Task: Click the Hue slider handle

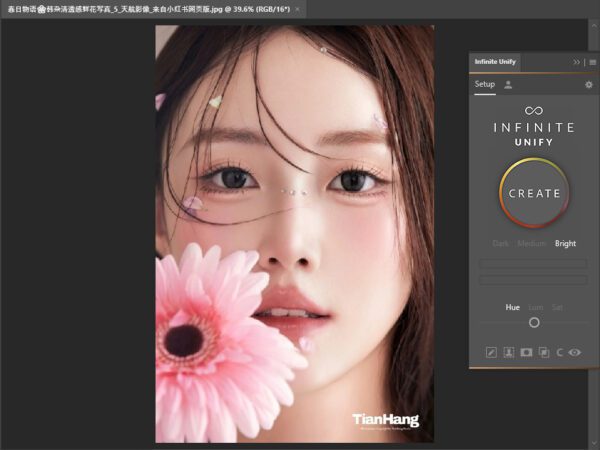Action: coord(534,322)
